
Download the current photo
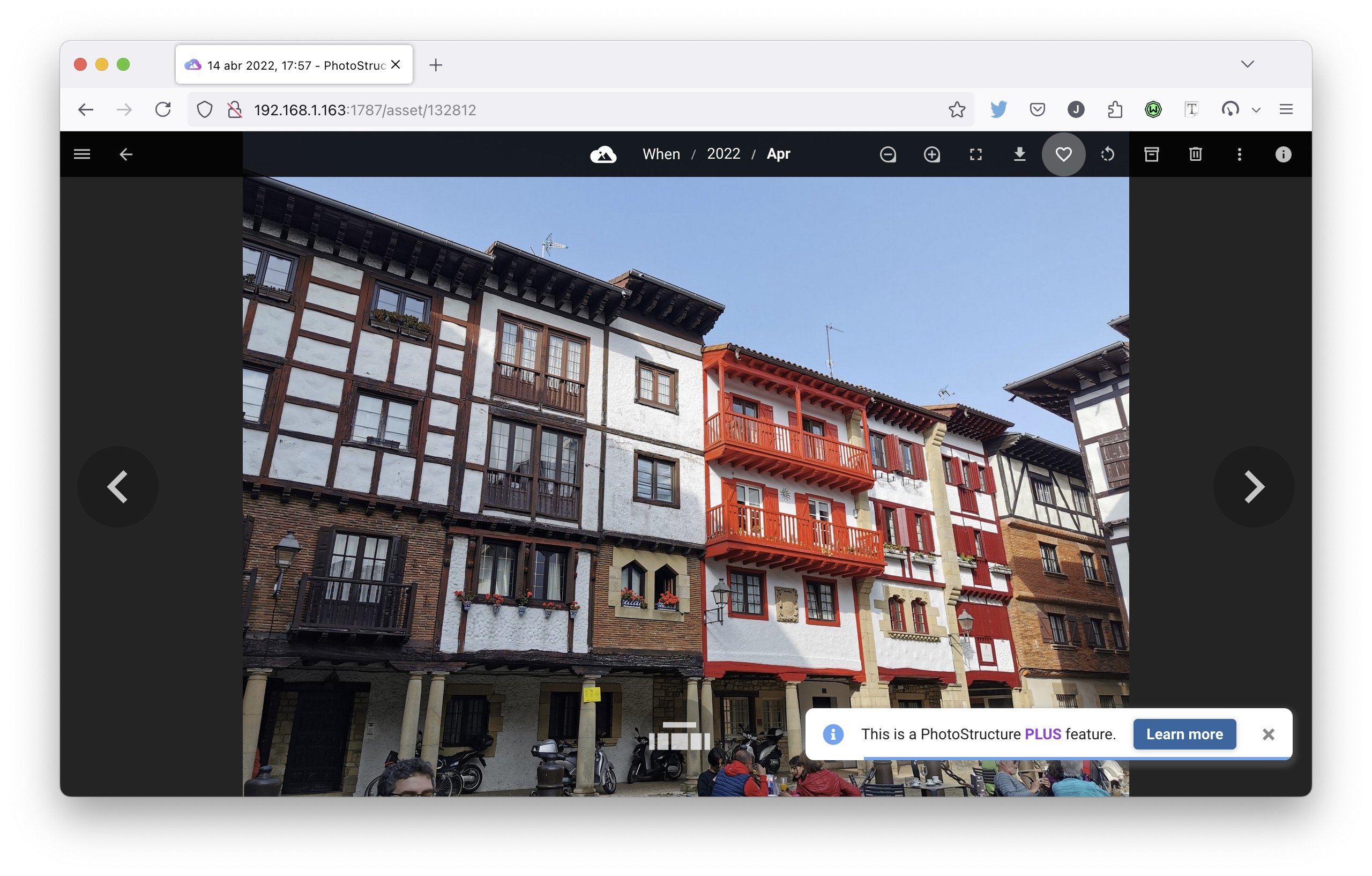(x=1019, y=154)
